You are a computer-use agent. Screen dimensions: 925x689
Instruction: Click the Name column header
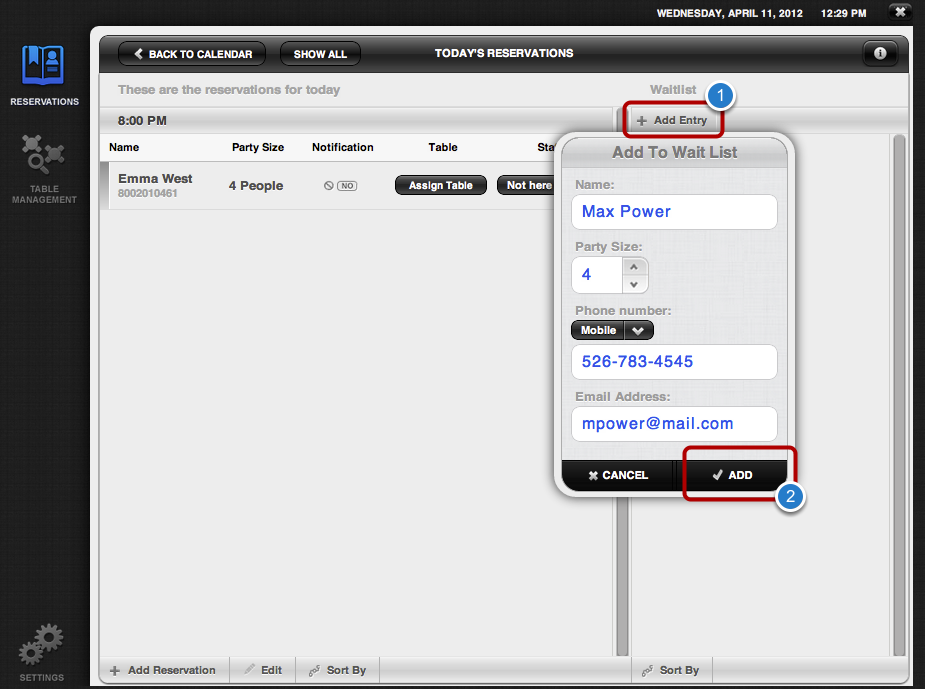pyautogui.click(x=124, y=147)
